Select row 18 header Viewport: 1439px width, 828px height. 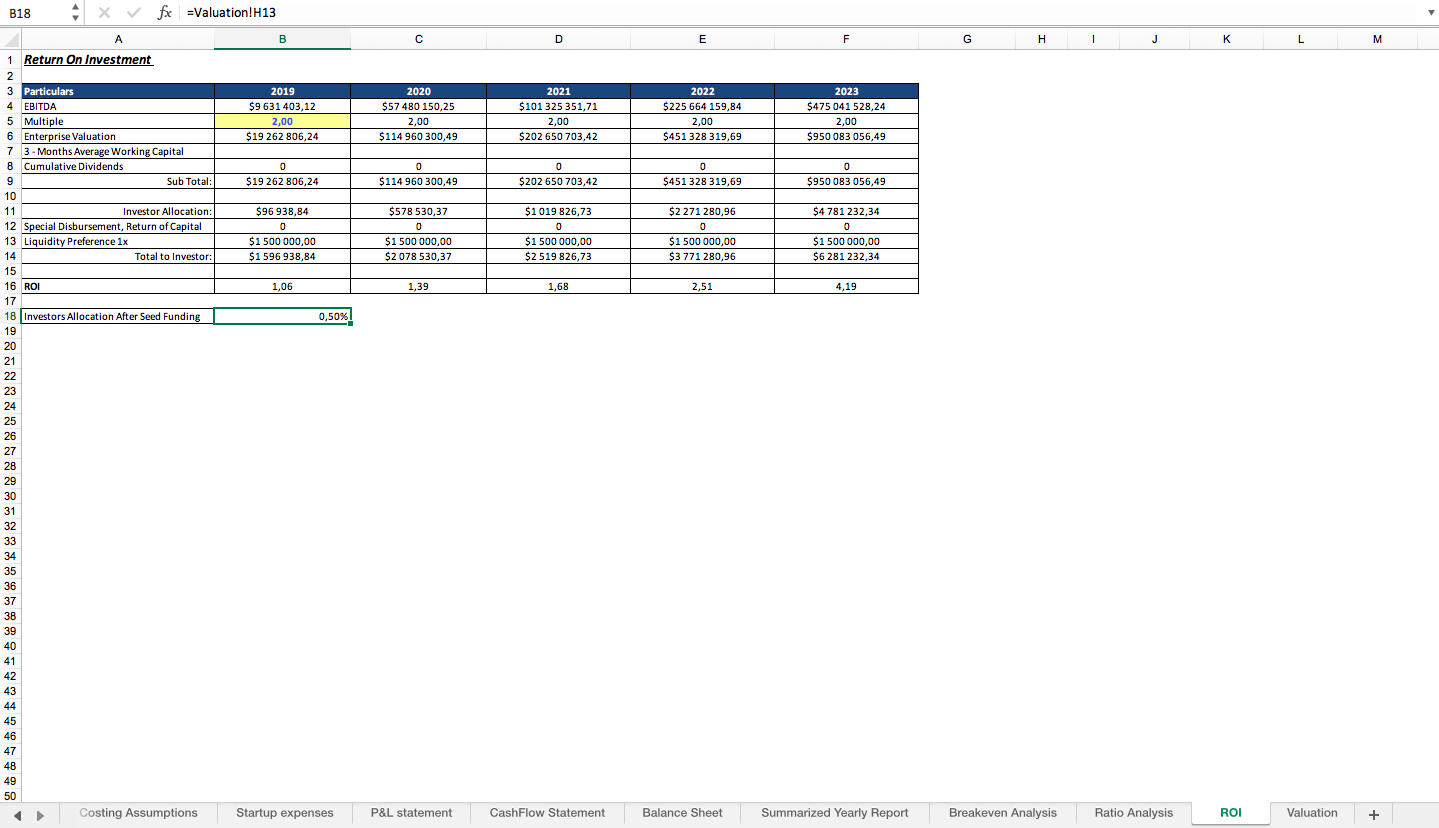[x=10, y=316]
